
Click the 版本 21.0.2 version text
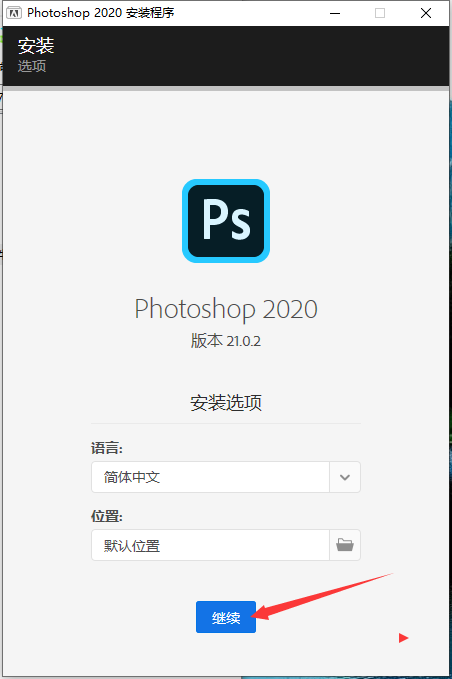[x=226, y=341]
